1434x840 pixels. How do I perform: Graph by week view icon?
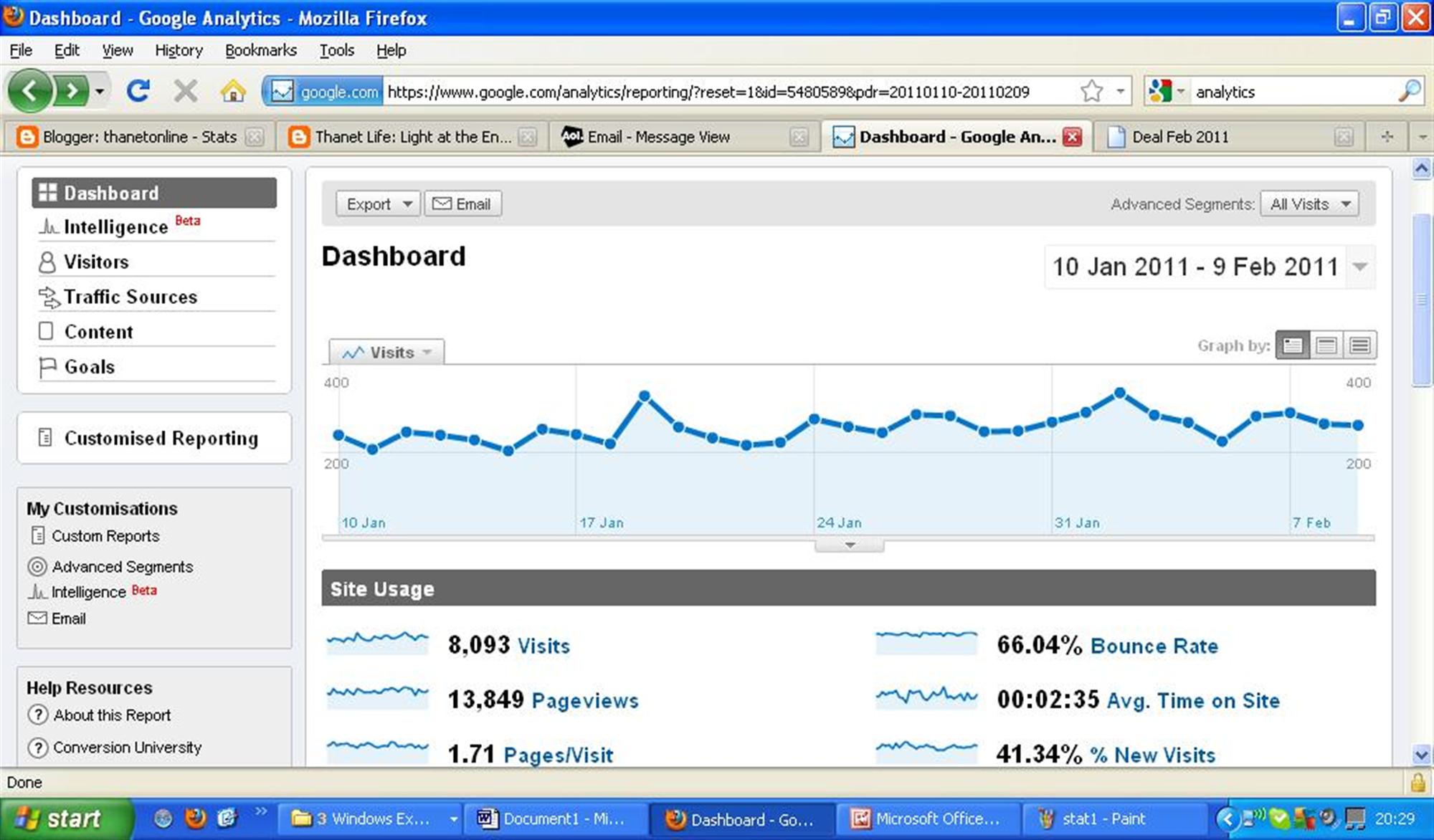1326,345
